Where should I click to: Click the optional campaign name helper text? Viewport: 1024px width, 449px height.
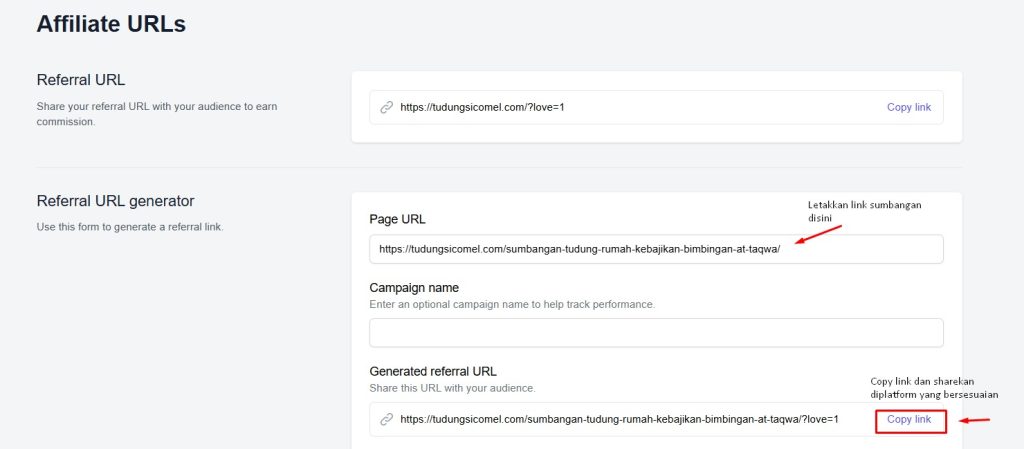click(x=512, y=304)
